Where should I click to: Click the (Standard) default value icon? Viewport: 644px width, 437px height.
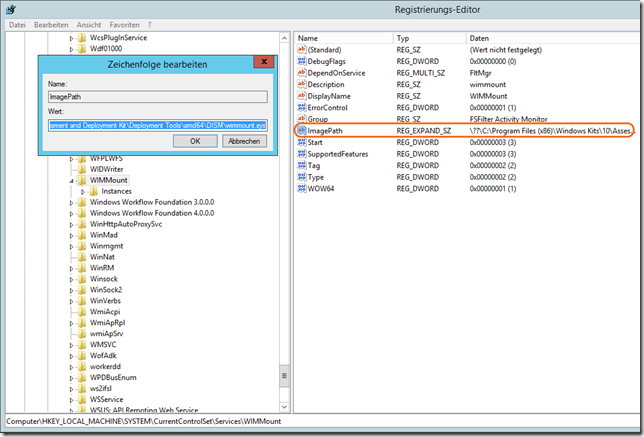coord(302,50)
